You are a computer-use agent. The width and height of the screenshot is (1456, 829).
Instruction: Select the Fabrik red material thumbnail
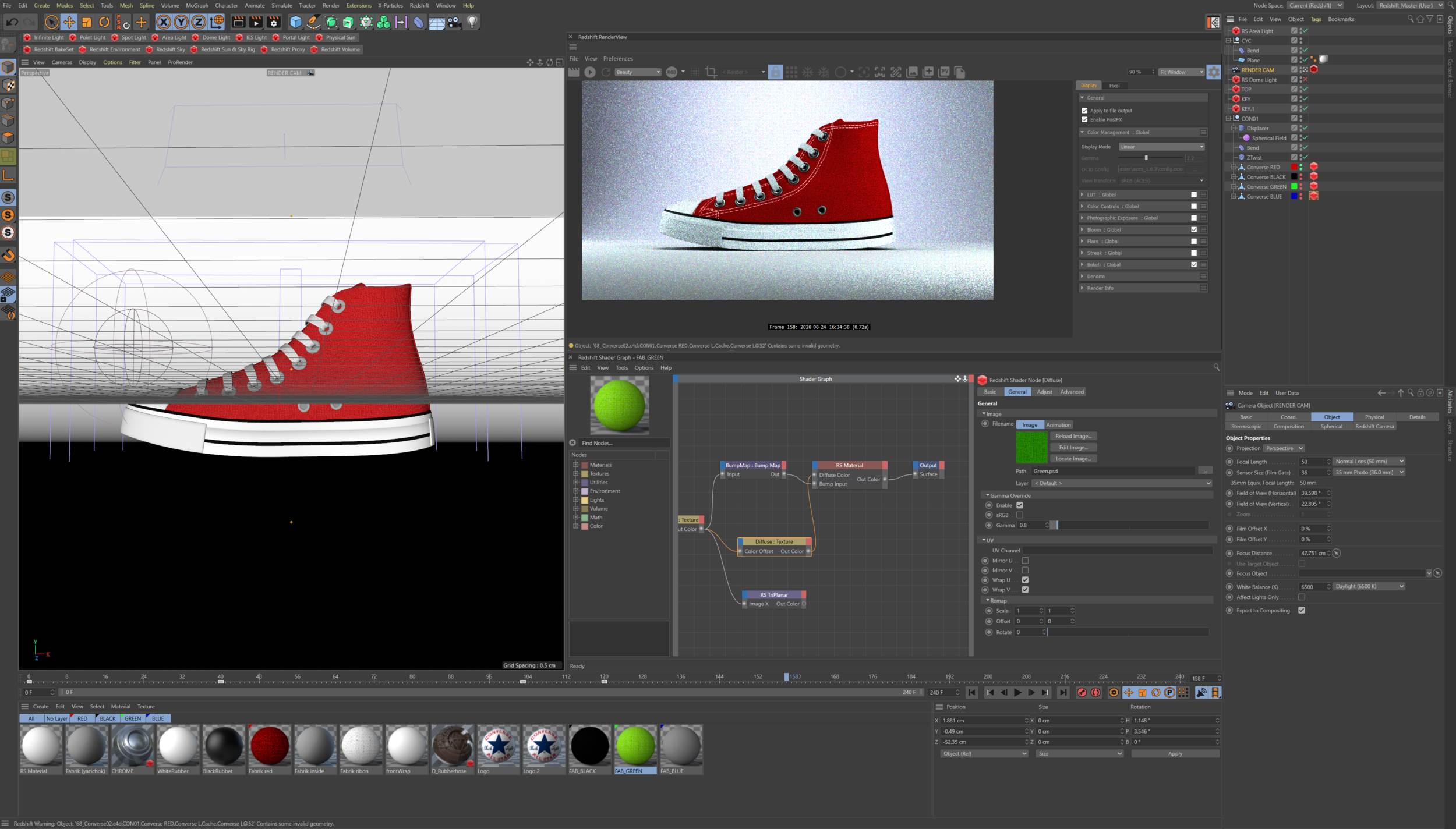(270, 746)
